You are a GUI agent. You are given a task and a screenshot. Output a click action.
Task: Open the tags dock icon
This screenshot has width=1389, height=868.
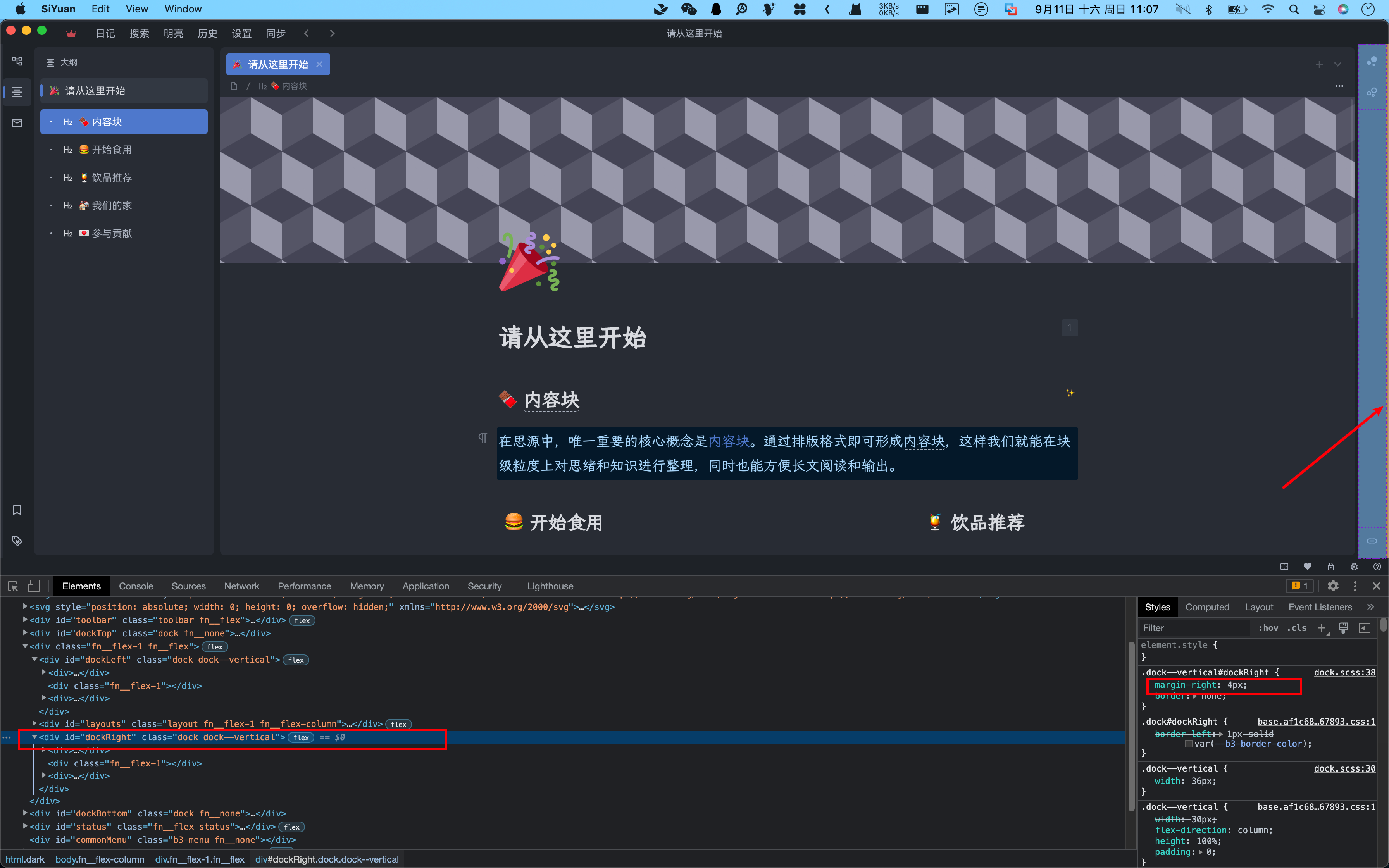[x=17, y=541]
